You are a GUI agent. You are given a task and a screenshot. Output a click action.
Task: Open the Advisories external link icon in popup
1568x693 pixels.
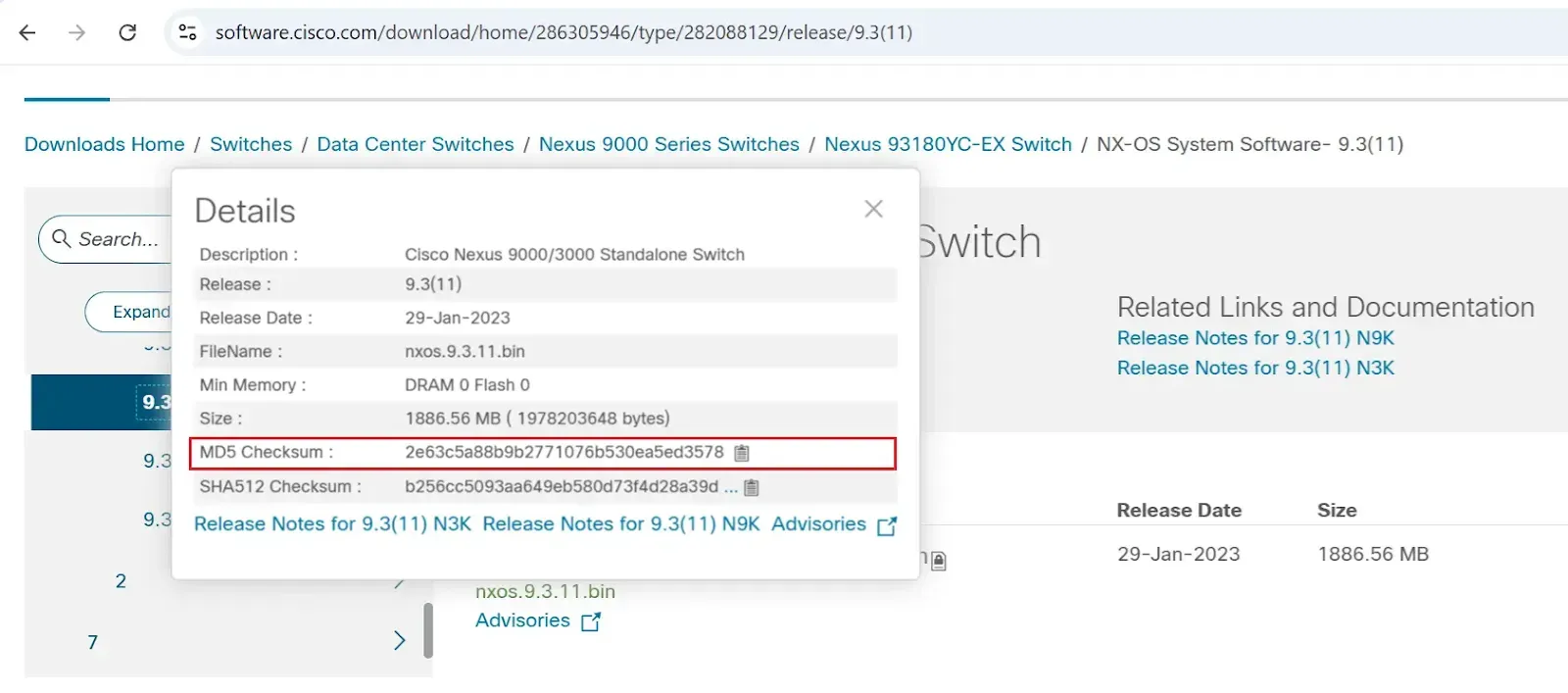887,526
